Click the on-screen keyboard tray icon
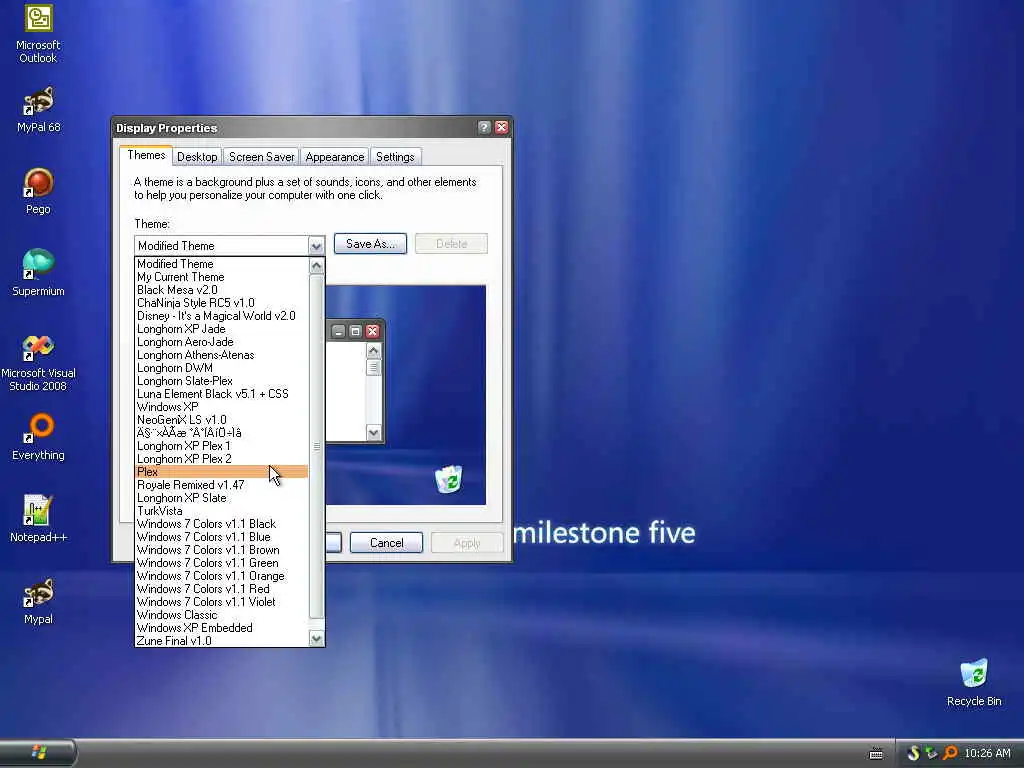This screenshot has width=1024, height=768. point(876,754)
